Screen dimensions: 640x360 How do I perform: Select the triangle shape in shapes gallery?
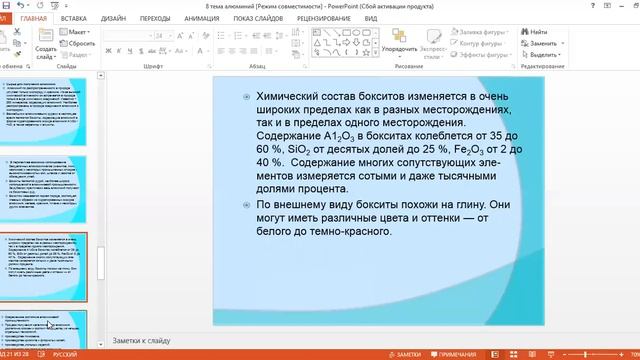tap(317, 42)
